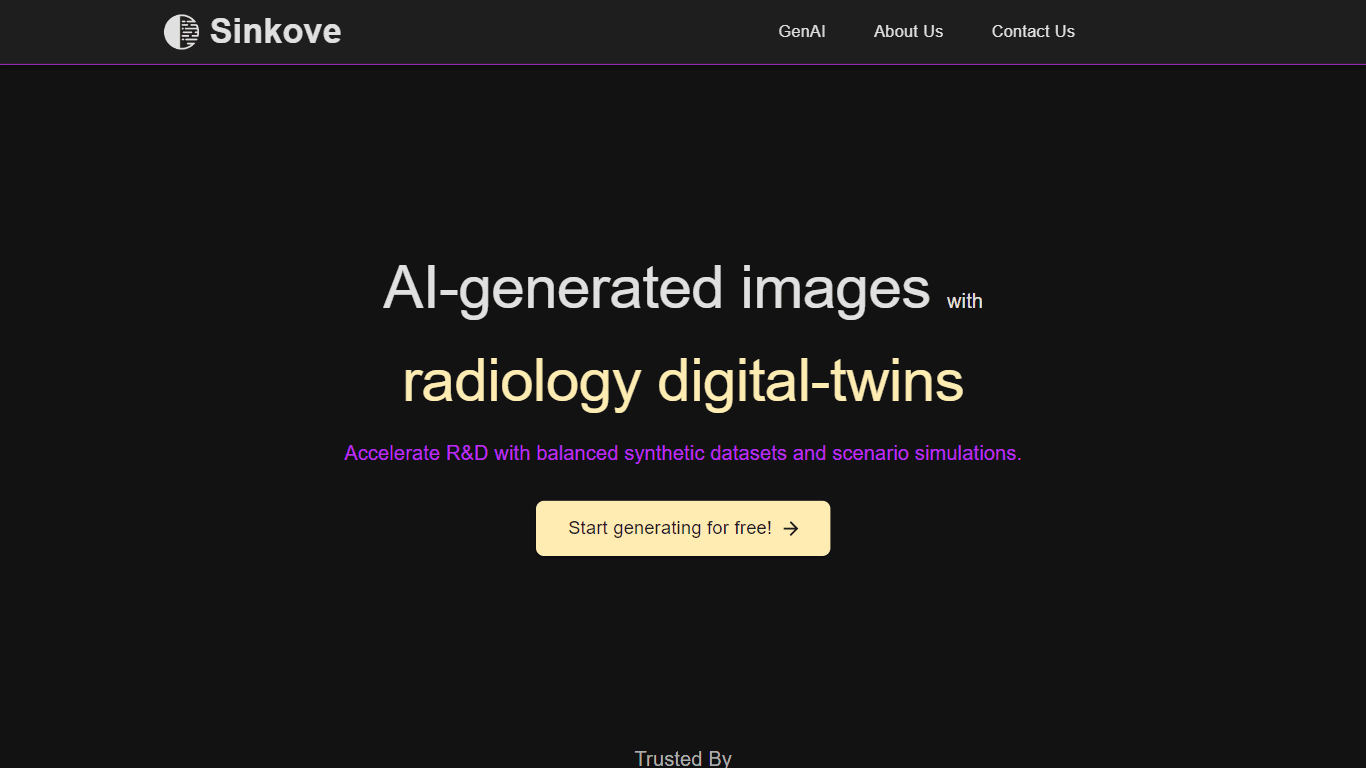Viewport: 1366px width, 768px height.
Task: Click the word 'images' in the headline
Action: [836, 288]
